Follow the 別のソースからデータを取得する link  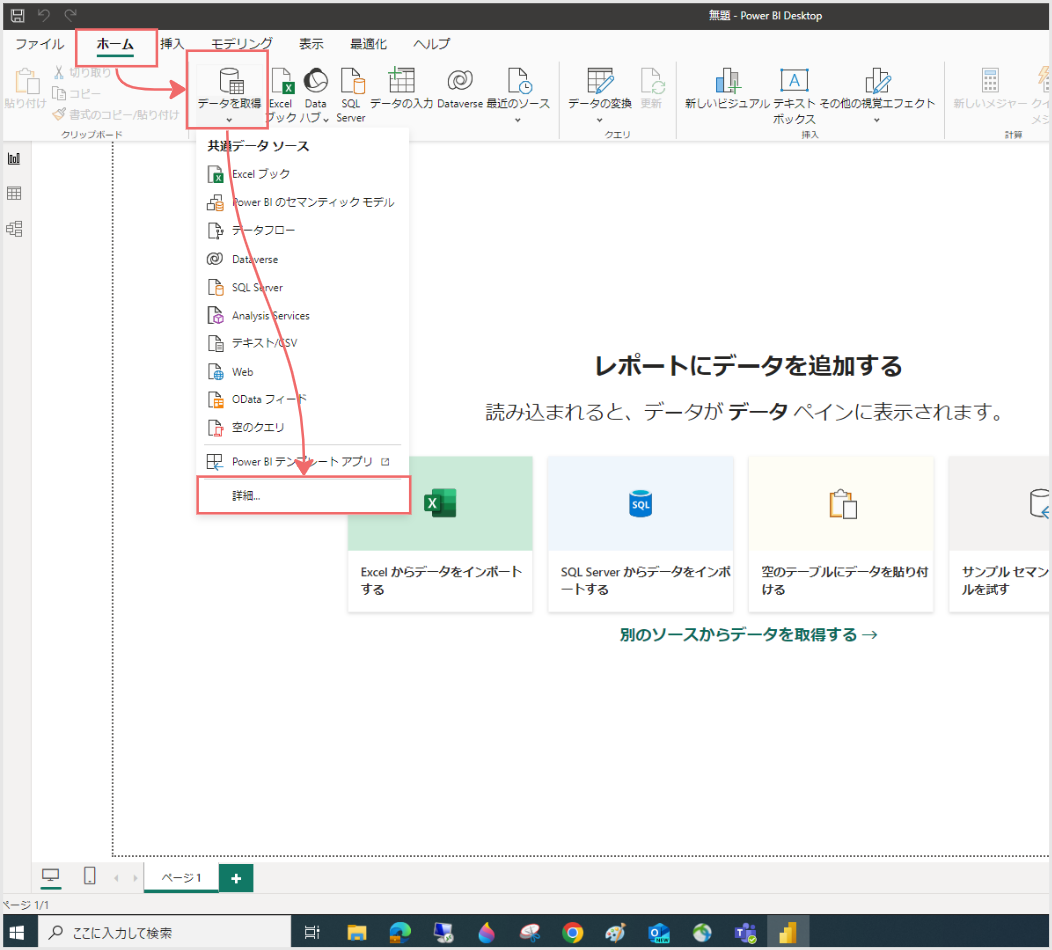tap(749, 635)
